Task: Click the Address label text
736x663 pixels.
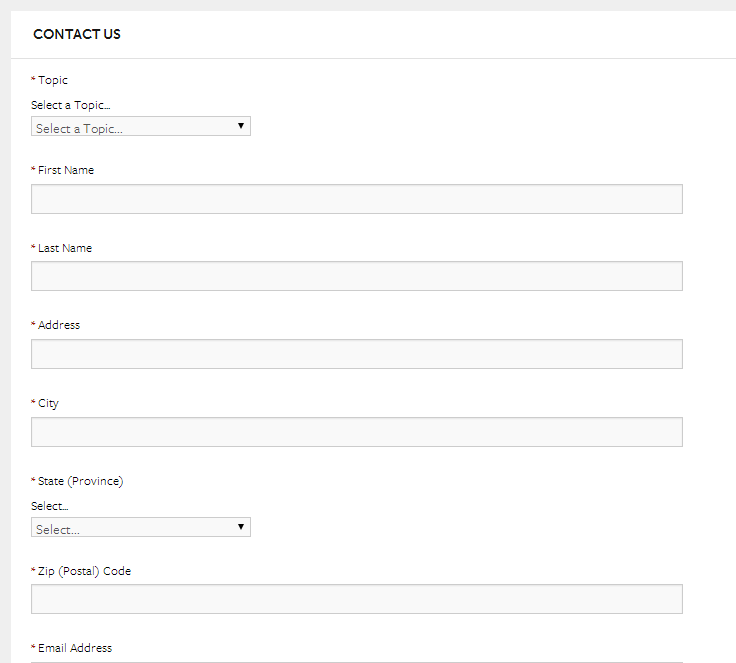Action: pos(59,325)
